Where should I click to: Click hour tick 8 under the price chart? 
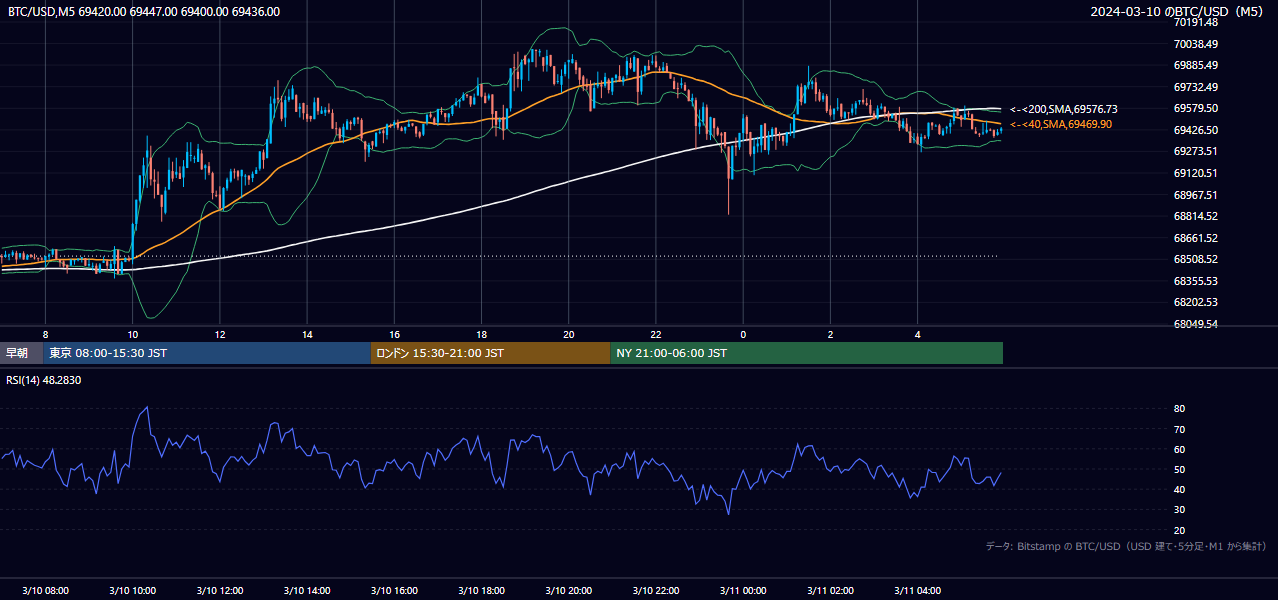pos(46,334)
